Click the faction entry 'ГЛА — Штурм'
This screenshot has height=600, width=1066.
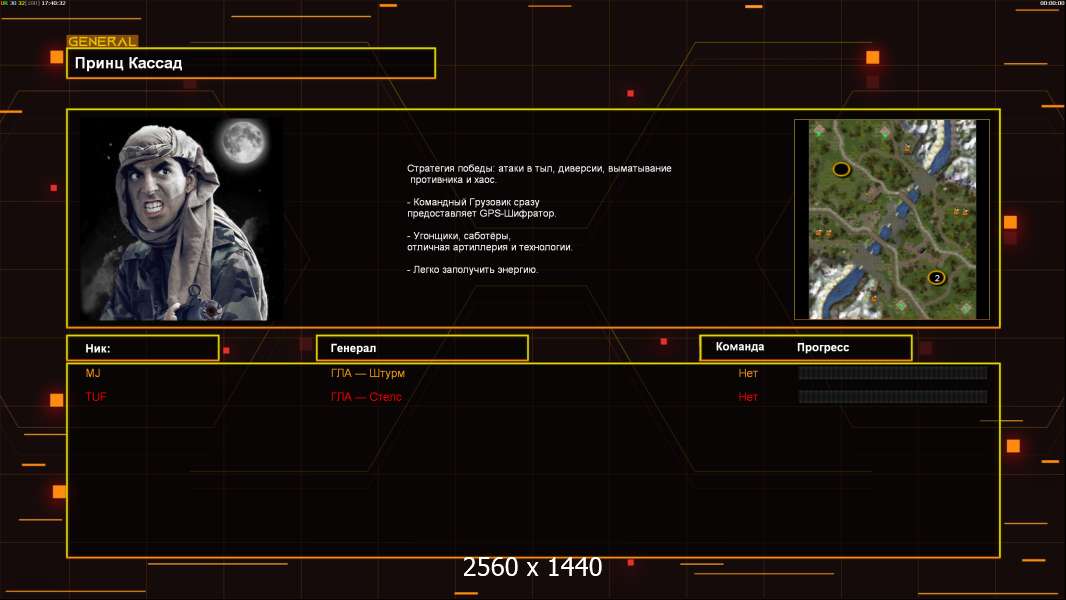click(x=368, y=373)
